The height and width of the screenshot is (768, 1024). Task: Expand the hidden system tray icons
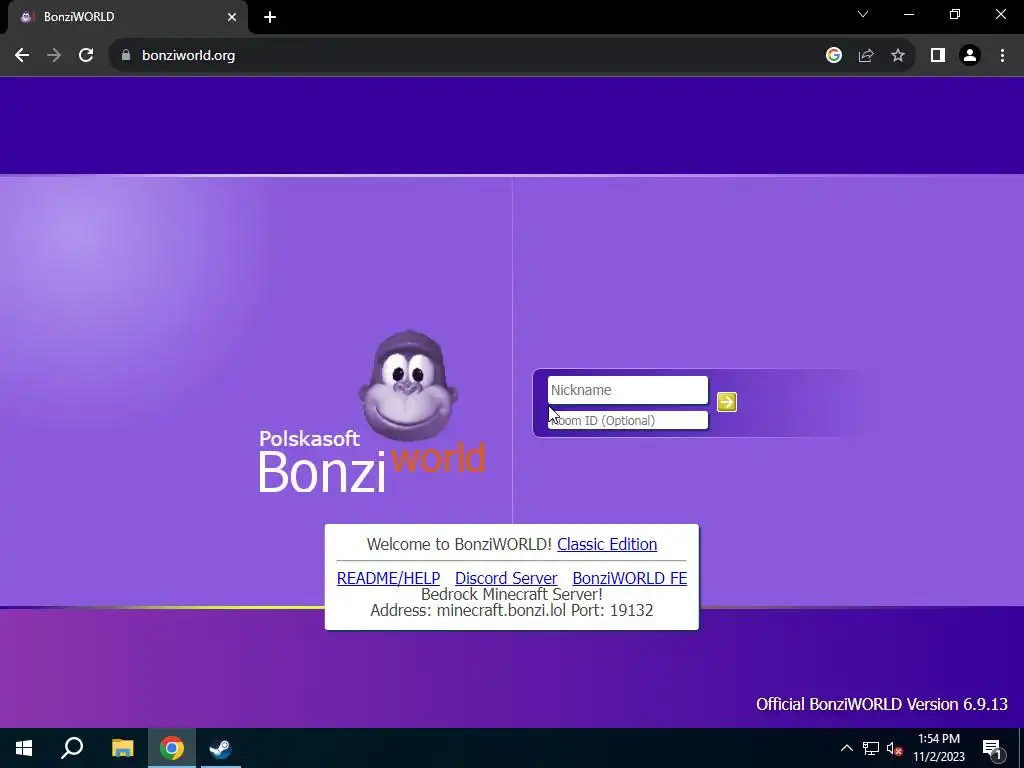click(846, 748)
